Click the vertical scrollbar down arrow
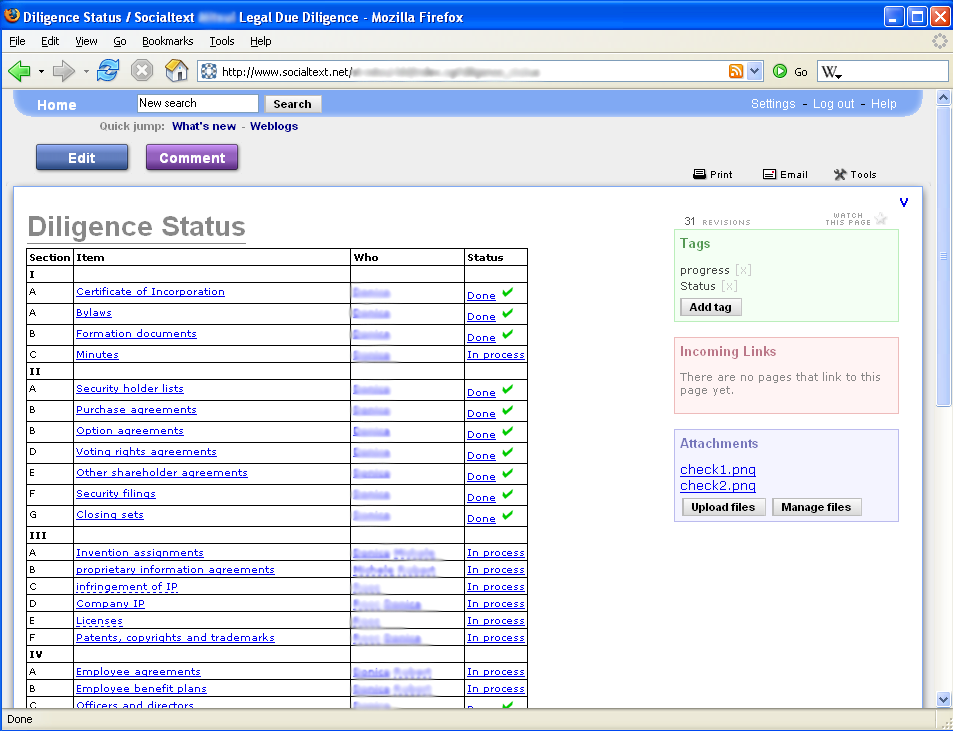 click(x=943, y=699)
